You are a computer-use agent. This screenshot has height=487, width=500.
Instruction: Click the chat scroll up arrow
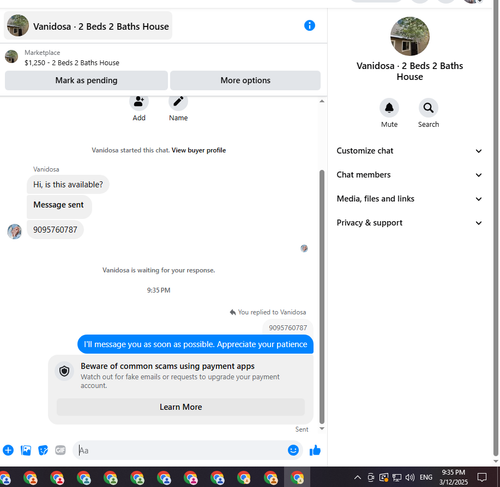[322, 101]
